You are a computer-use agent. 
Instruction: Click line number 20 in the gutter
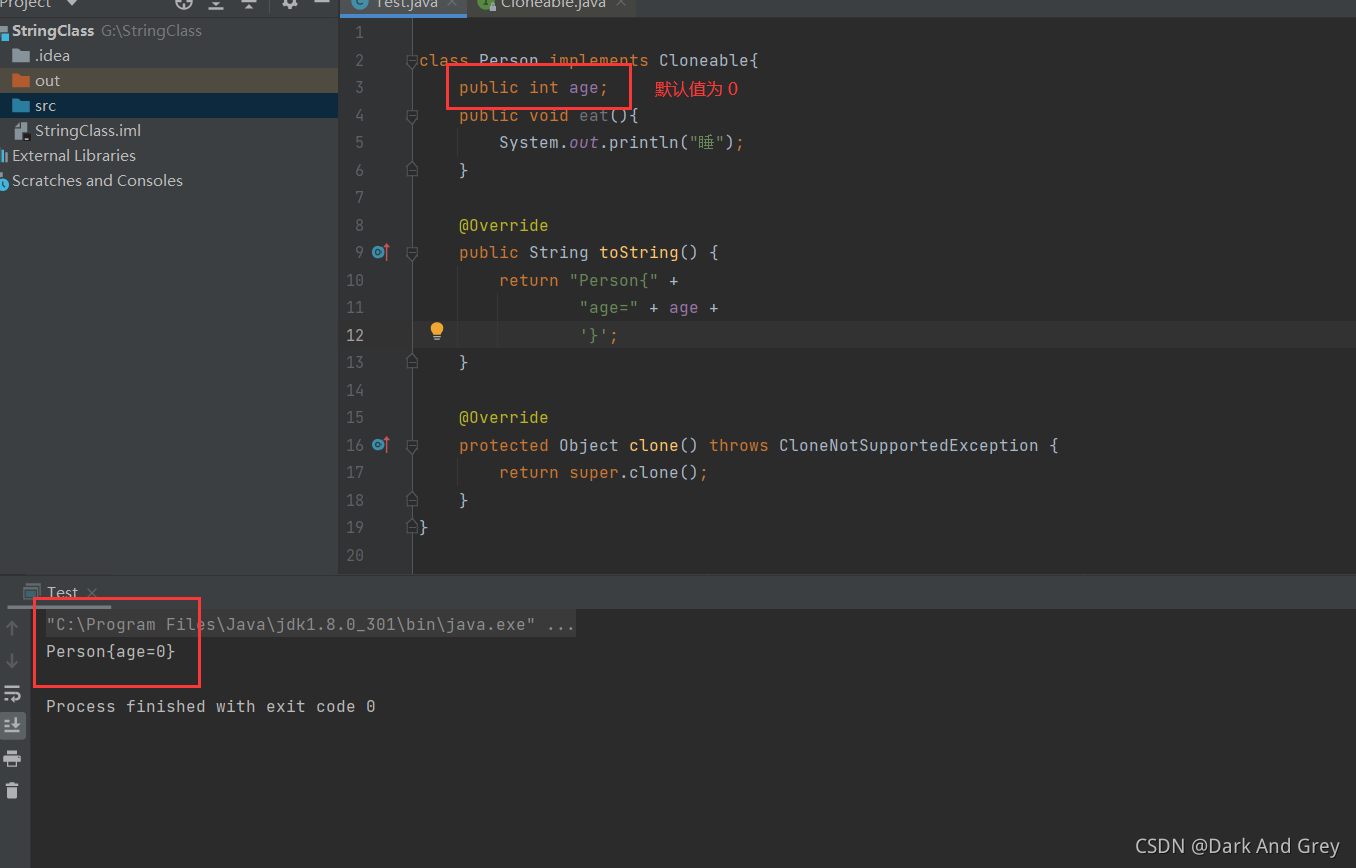[355, 555]
